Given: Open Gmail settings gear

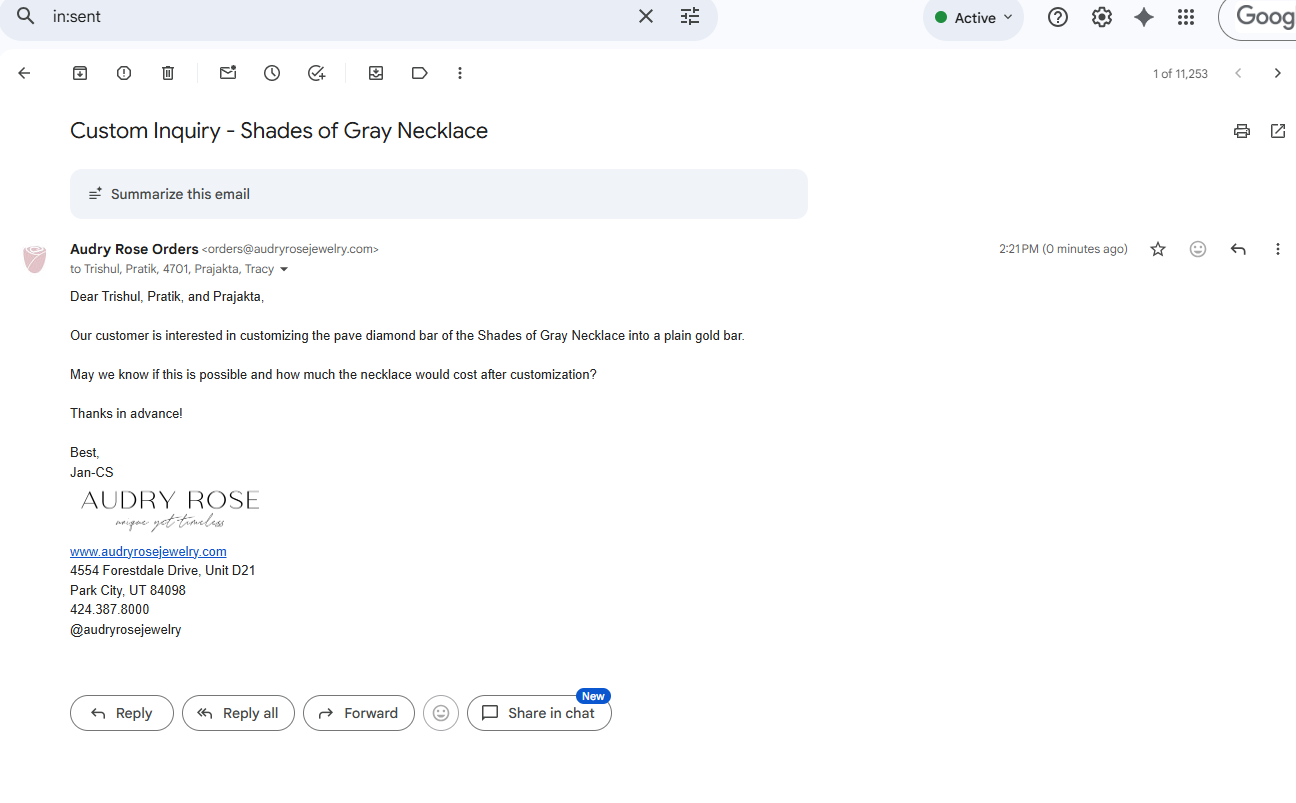Looking at the screenshot, I should [1101, 17].
